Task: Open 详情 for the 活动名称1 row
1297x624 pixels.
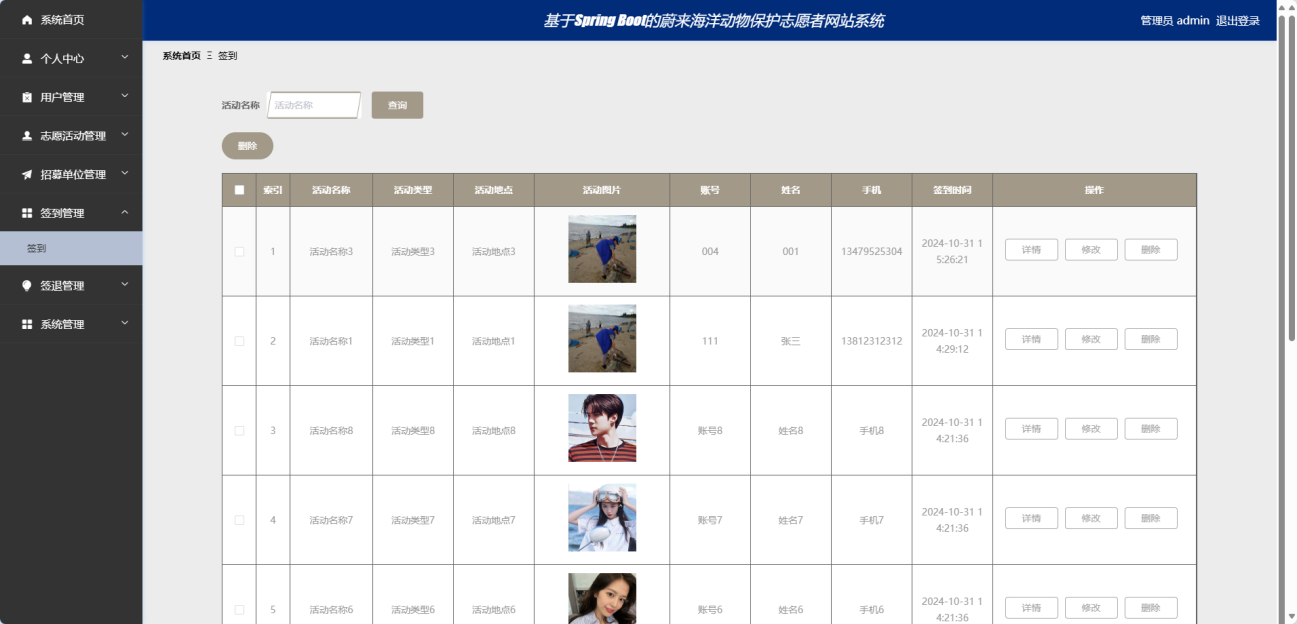Action: pos(1031,339)
